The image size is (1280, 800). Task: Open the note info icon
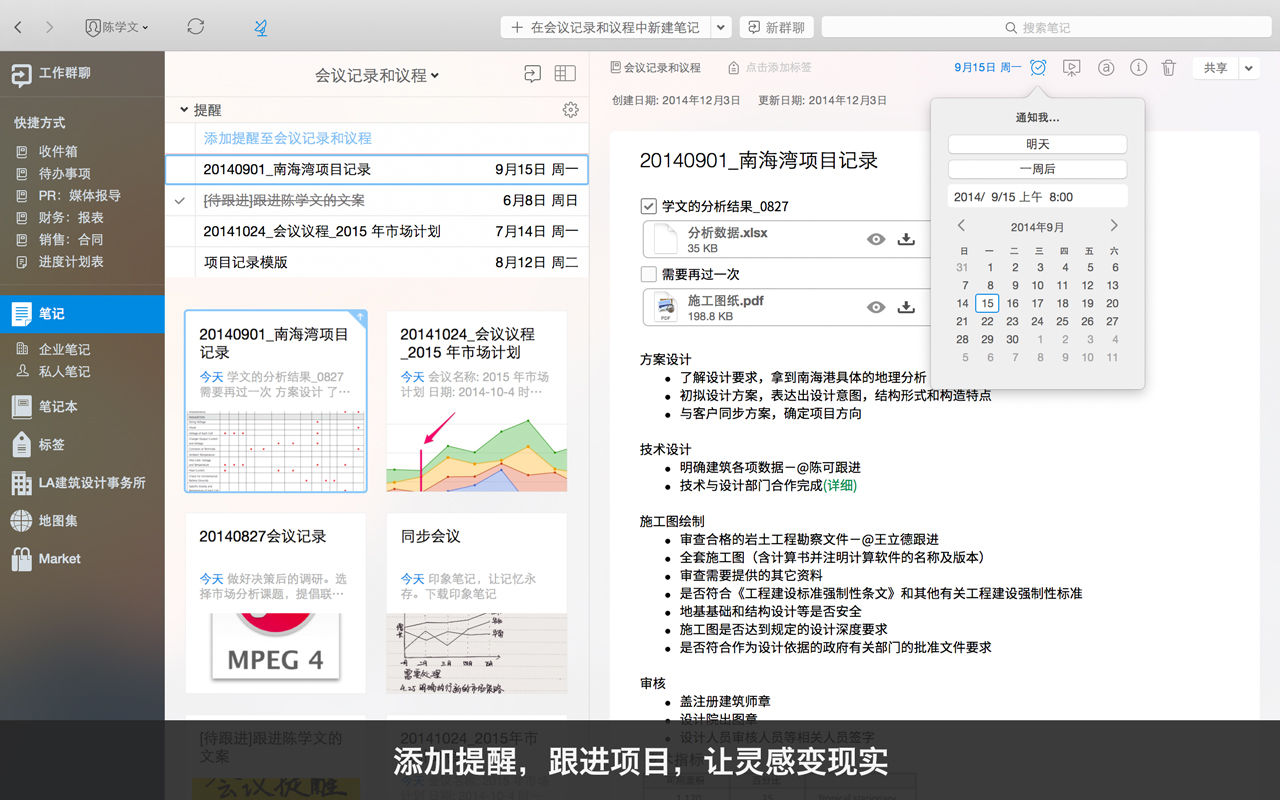coord(1138,68)
